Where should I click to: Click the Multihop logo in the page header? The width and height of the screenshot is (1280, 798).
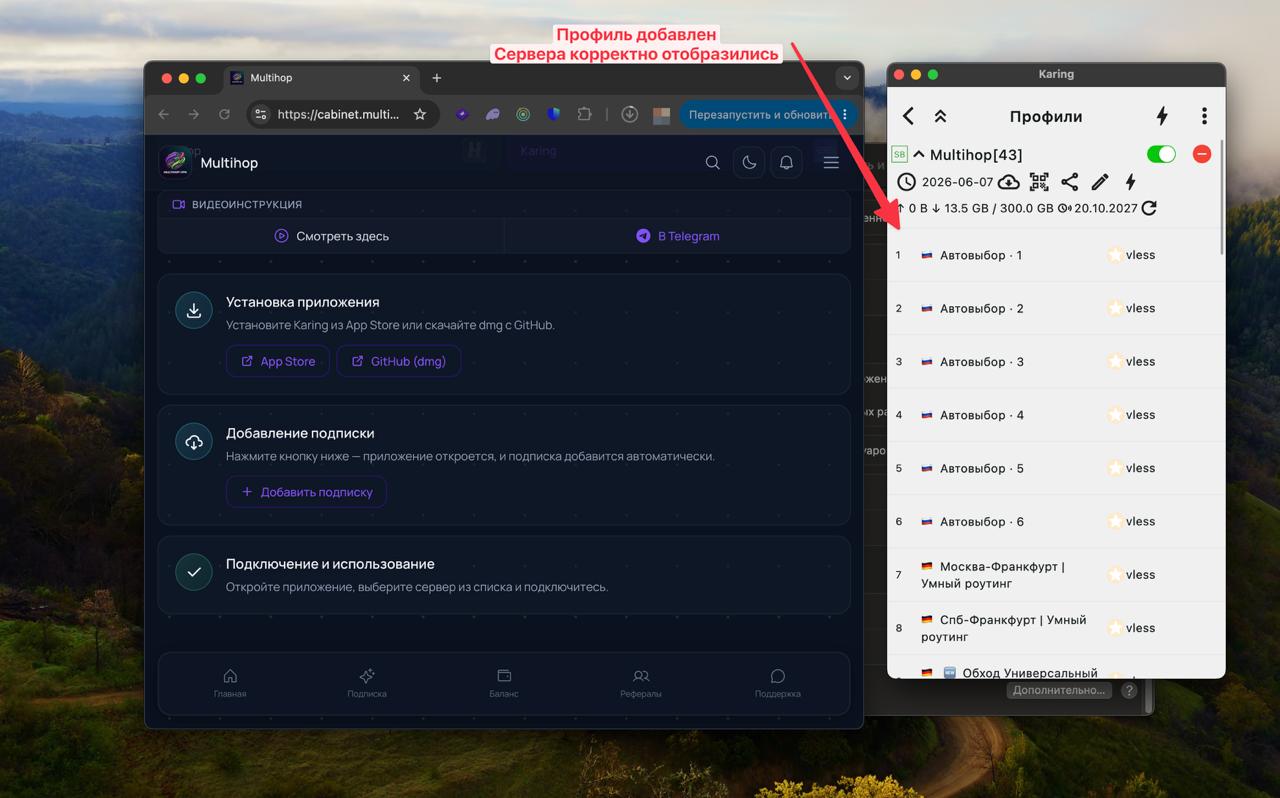176,163
